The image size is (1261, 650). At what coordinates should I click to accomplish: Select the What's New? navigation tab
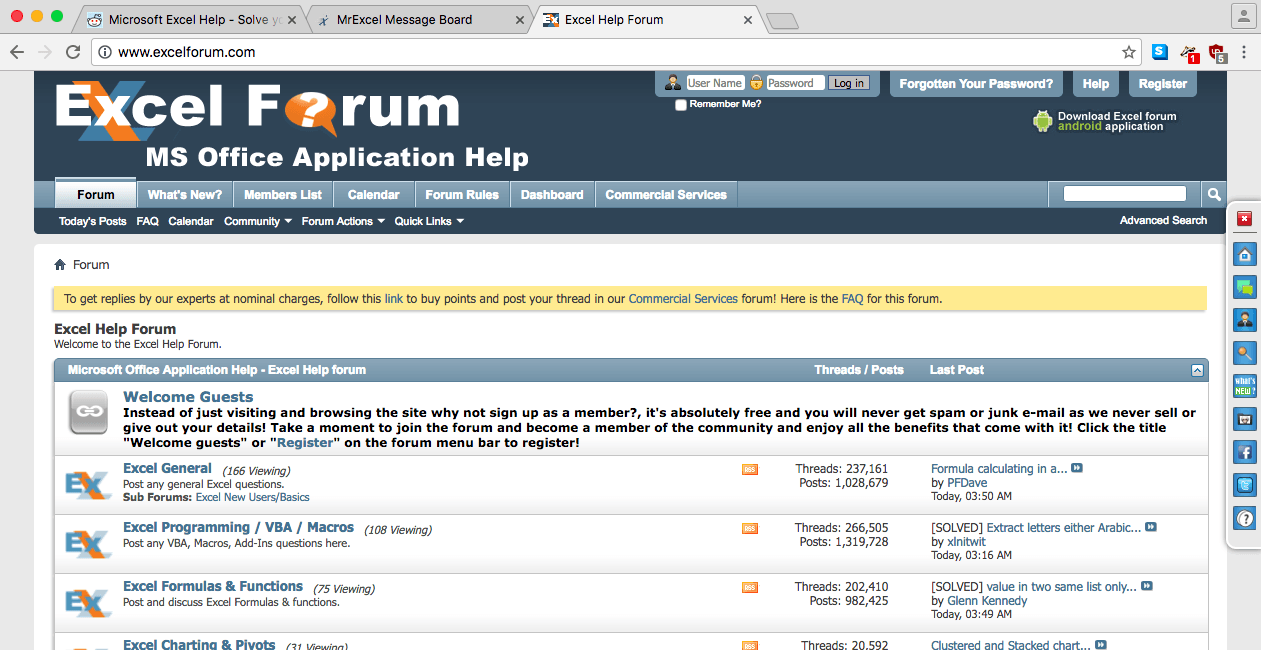[x=184, y=194]
